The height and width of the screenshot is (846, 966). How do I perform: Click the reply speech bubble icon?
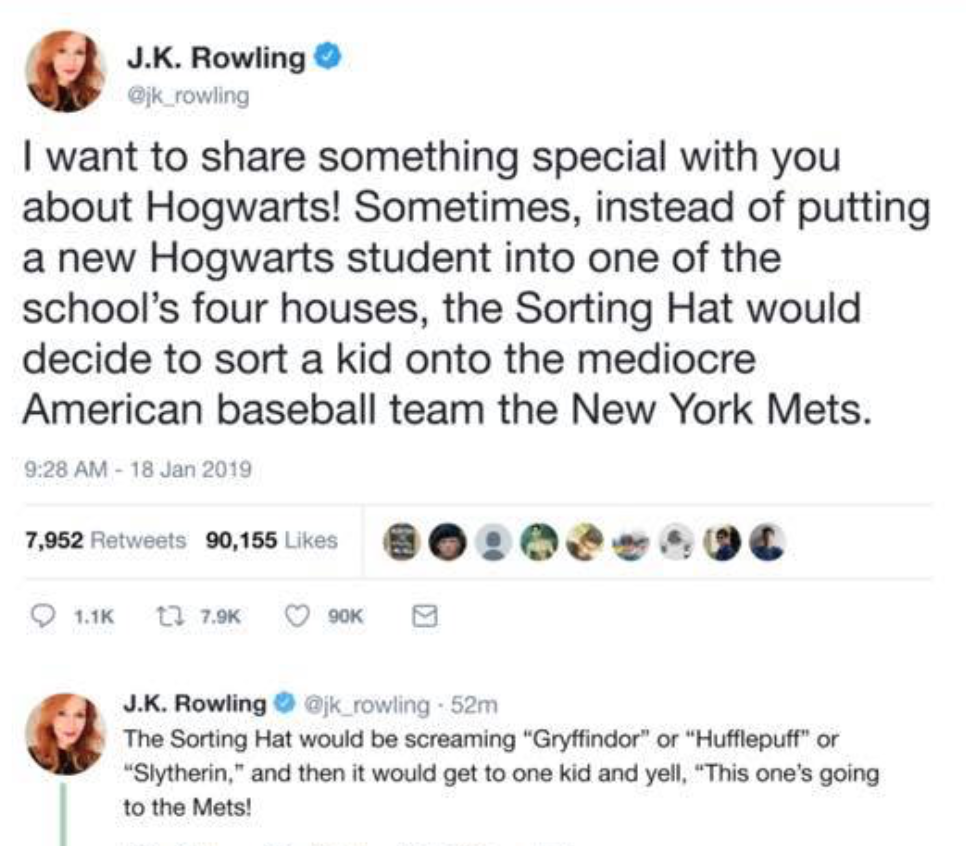tap(43, 616)
